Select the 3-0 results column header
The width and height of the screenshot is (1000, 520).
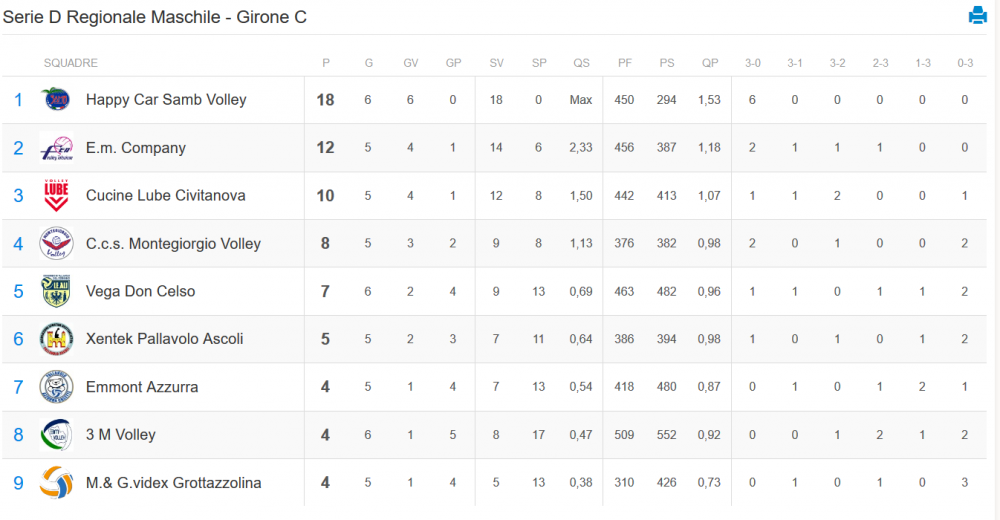753,63
